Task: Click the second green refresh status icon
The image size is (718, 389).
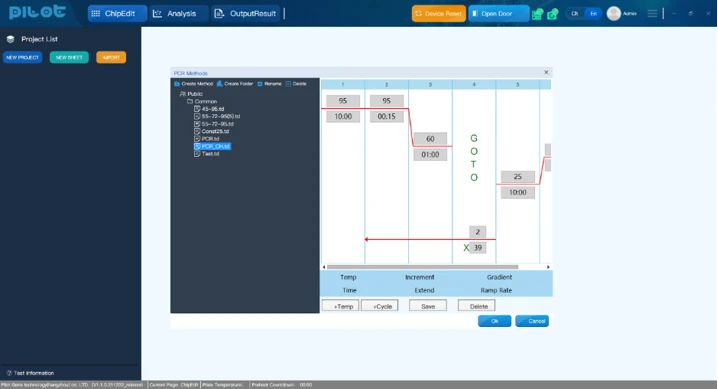Action: tap(553, 14)
